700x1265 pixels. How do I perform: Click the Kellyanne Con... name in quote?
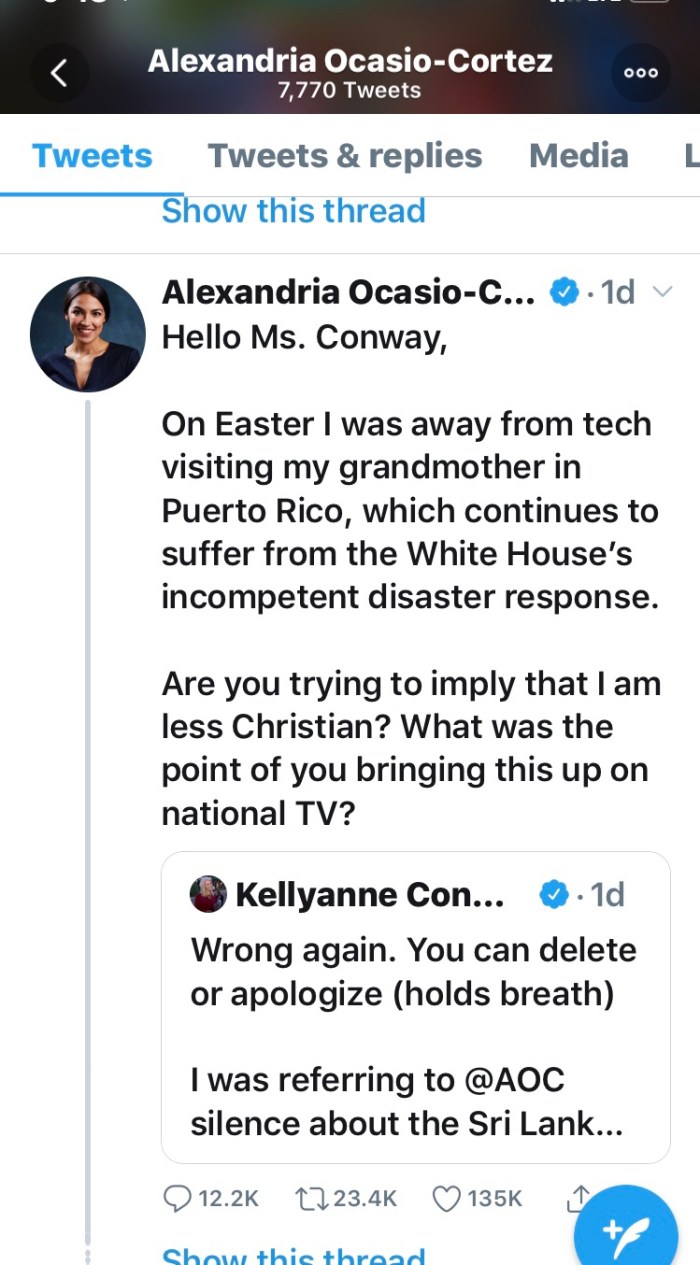click(x=369, y=894)
